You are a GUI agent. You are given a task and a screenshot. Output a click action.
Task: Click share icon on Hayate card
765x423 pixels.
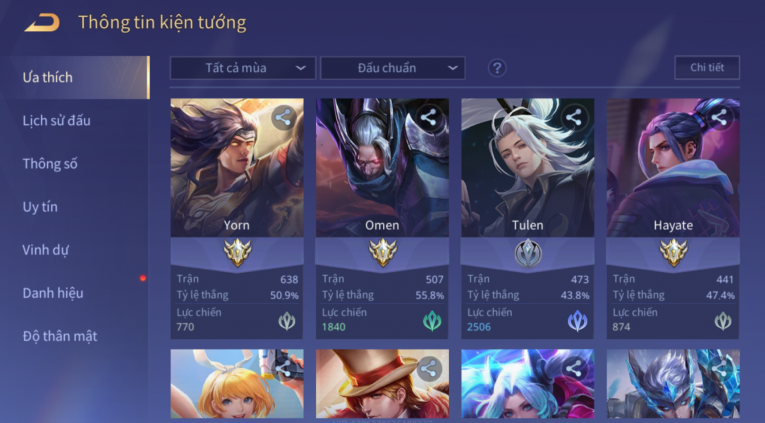click(x=719, y=118)
